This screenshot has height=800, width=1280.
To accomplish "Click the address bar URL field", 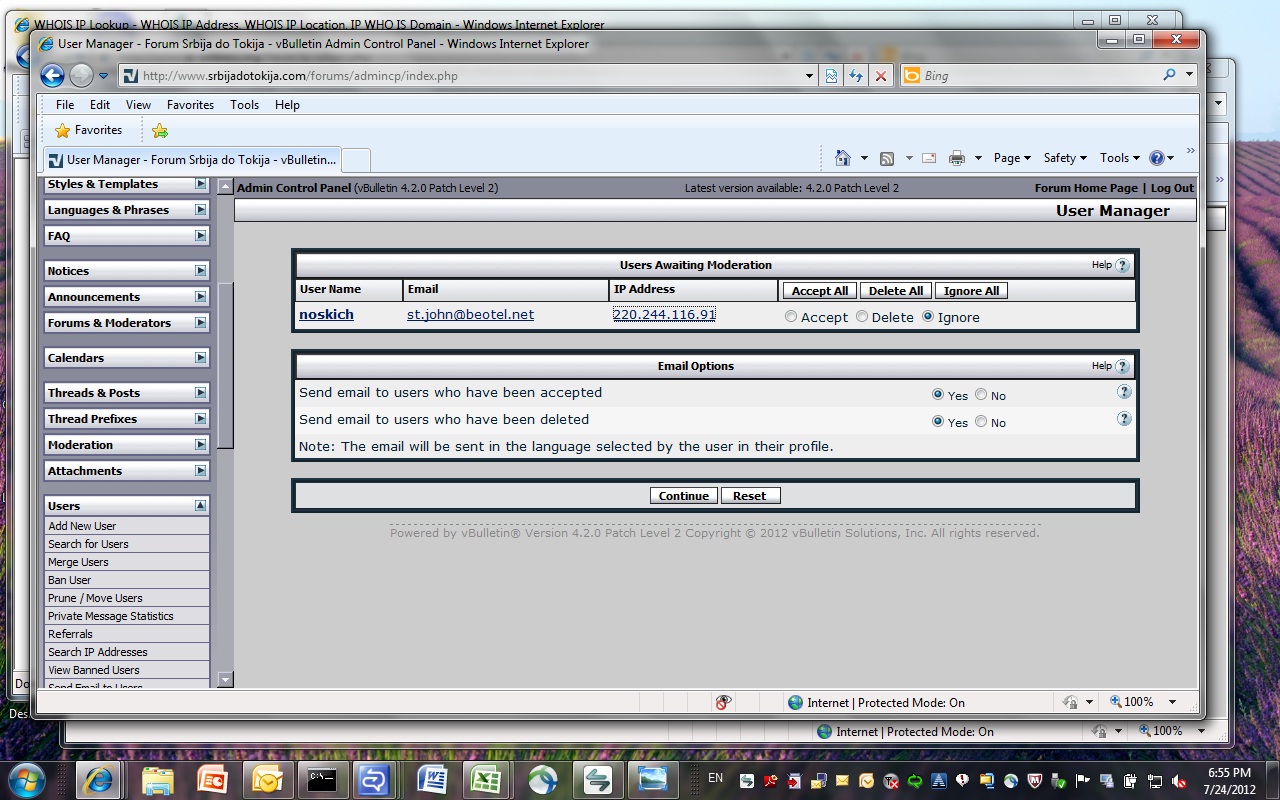I will [468, 75].
